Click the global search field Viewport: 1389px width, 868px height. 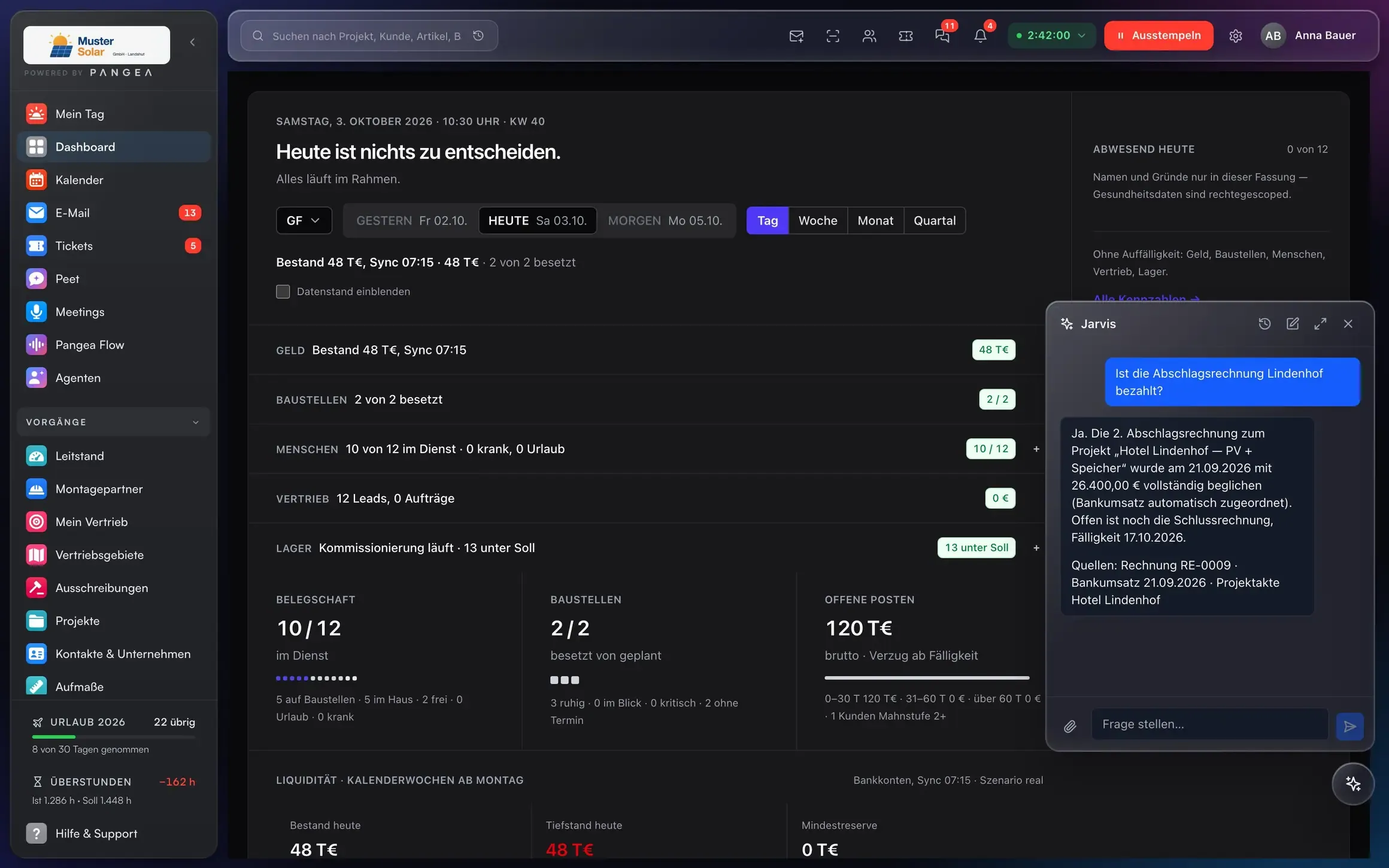(369, 36)
